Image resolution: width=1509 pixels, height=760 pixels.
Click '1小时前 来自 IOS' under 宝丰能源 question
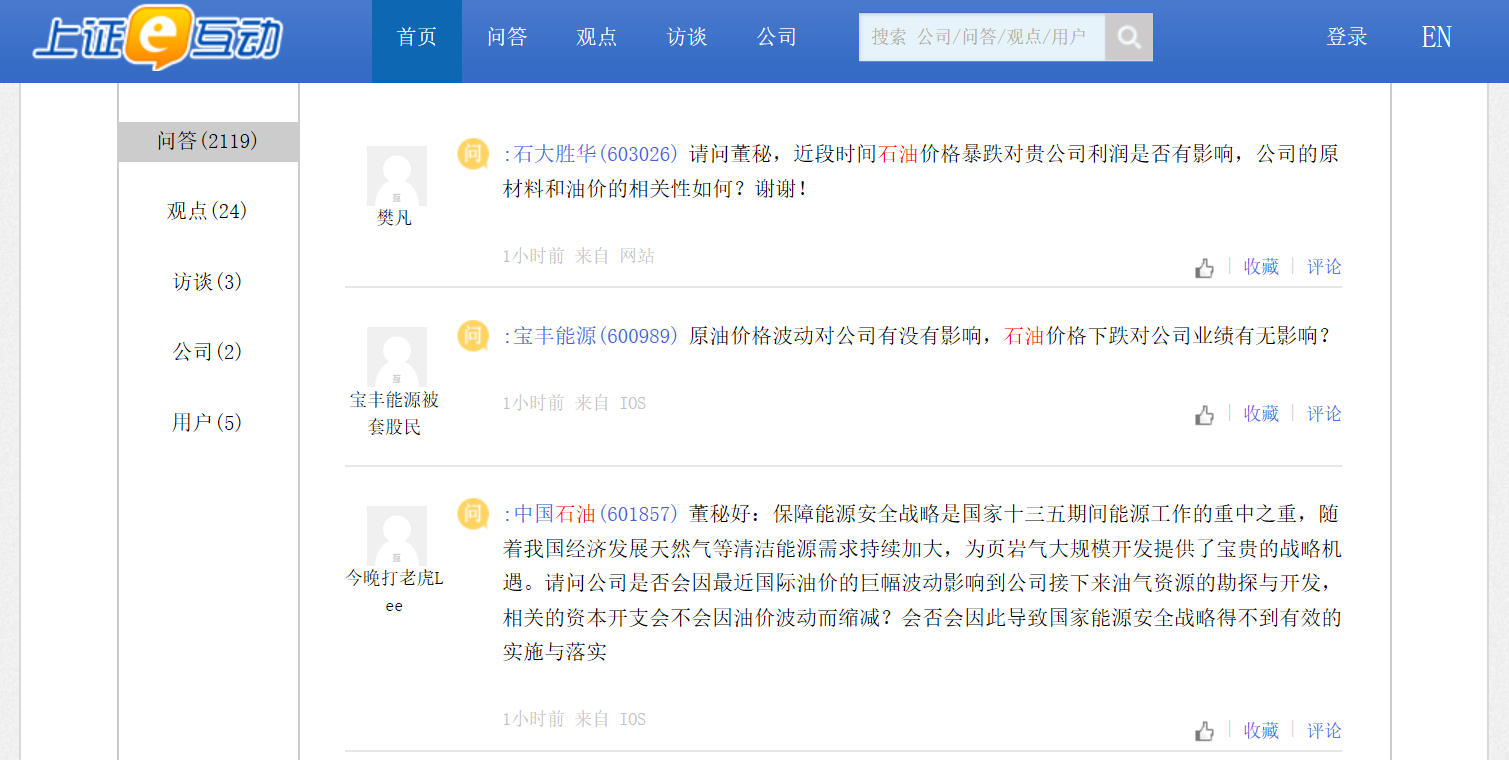tap(575, 403)
